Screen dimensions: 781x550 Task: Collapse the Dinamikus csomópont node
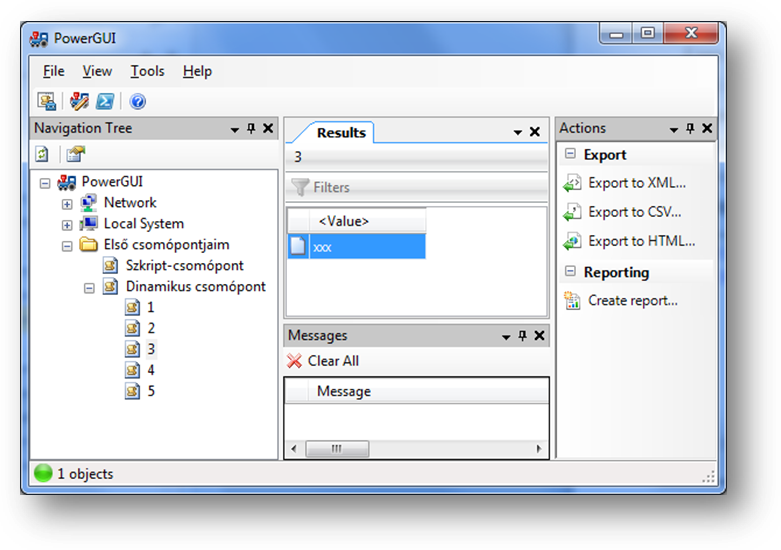coord(89,288)
